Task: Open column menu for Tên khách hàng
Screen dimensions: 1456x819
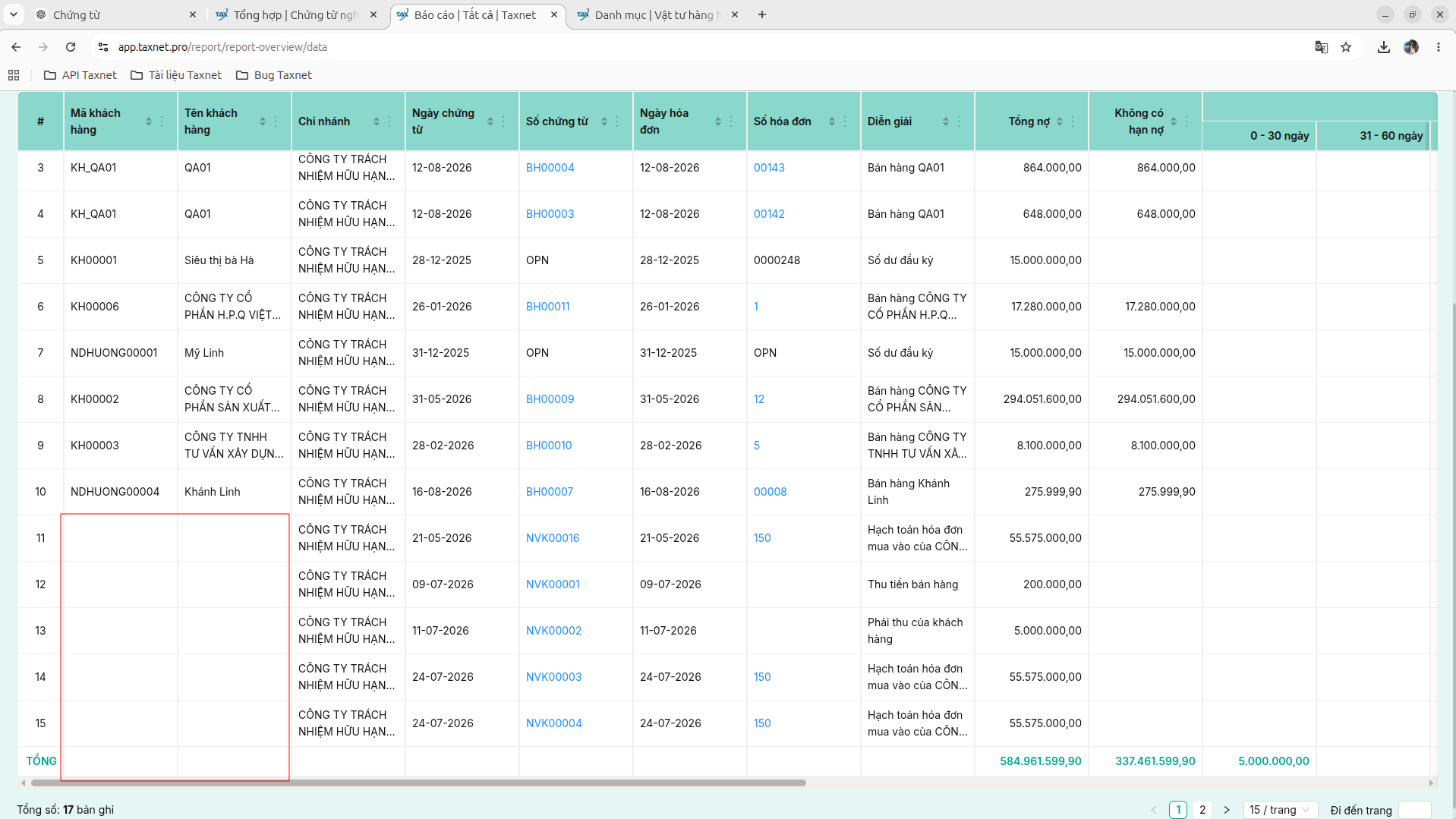Action: pos(276,121)
